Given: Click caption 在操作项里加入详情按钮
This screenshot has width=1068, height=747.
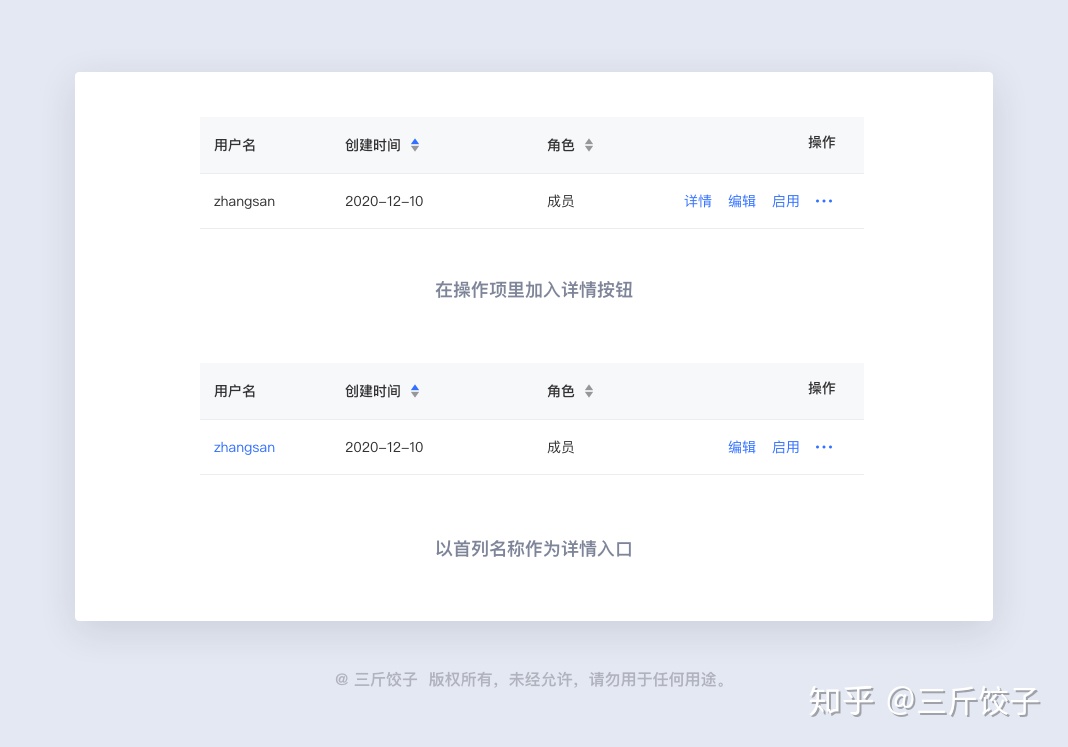Looking at the screenshot, I should click(x=534, y=290).
